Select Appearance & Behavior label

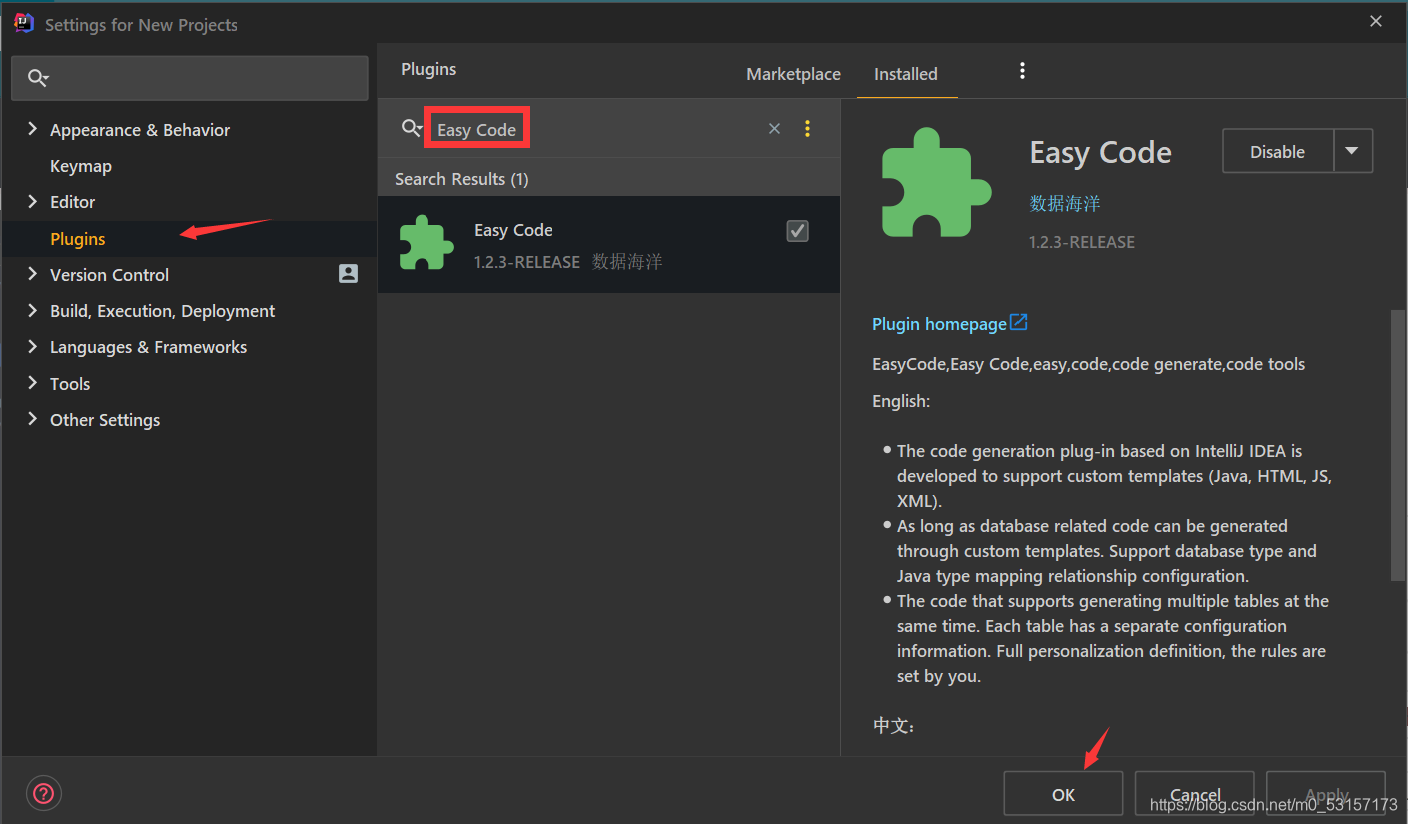pos(140,130)
